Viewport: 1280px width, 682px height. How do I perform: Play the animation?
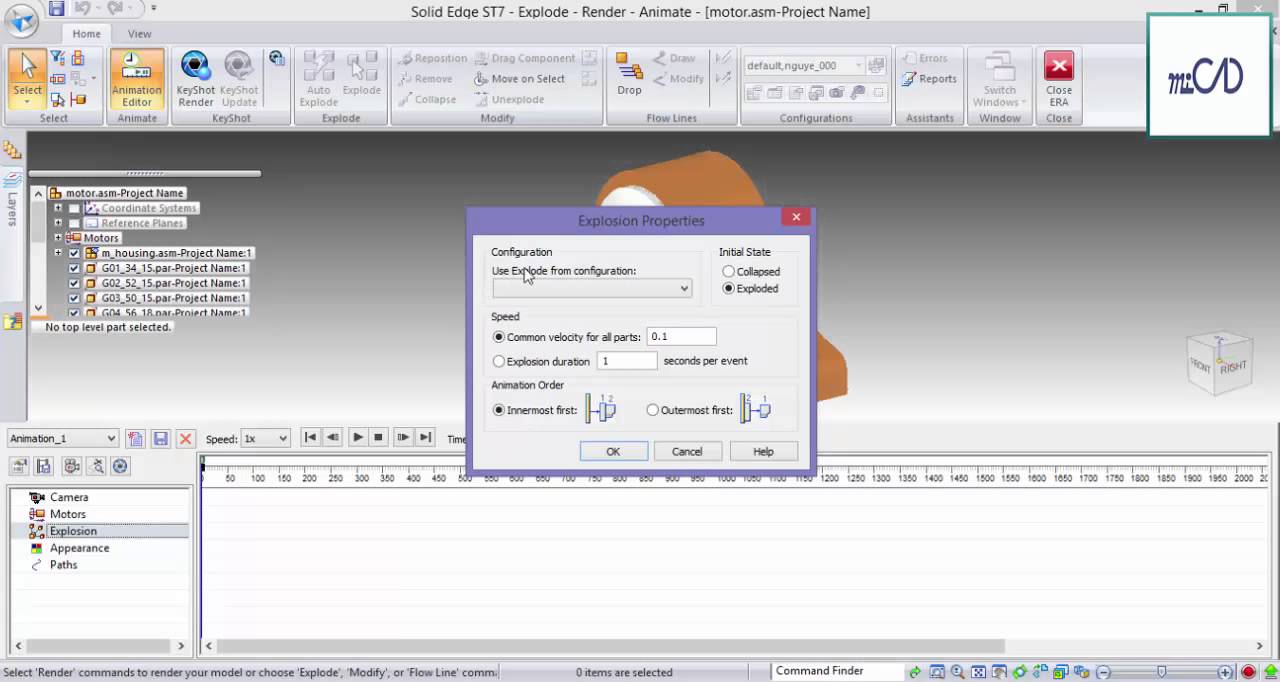(357, 437)
